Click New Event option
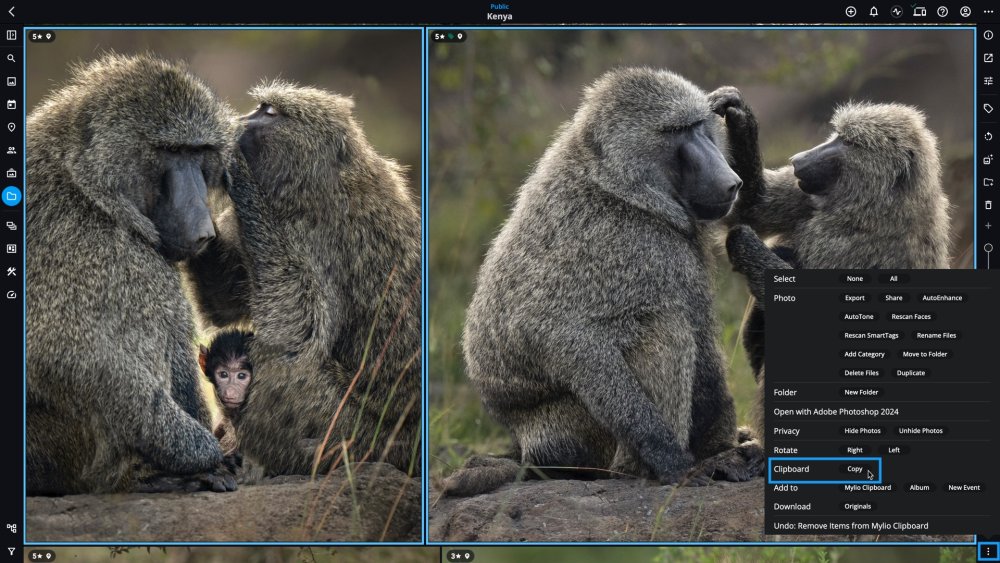This screenshot has height=563, width=1000. pyautogui.click(x=964, y=488)
